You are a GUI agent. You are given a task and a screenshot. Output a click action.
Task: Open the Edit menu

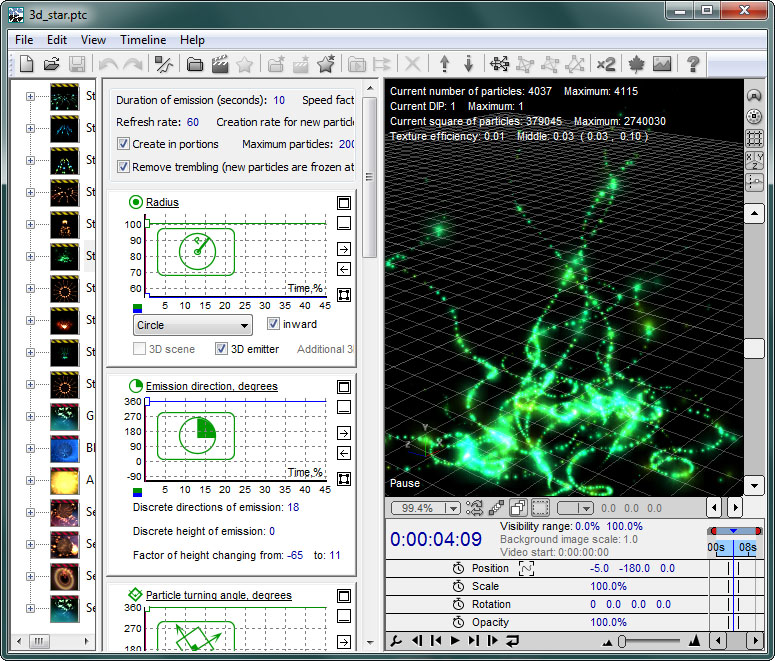pyautogui.click(x=57, y=40)
